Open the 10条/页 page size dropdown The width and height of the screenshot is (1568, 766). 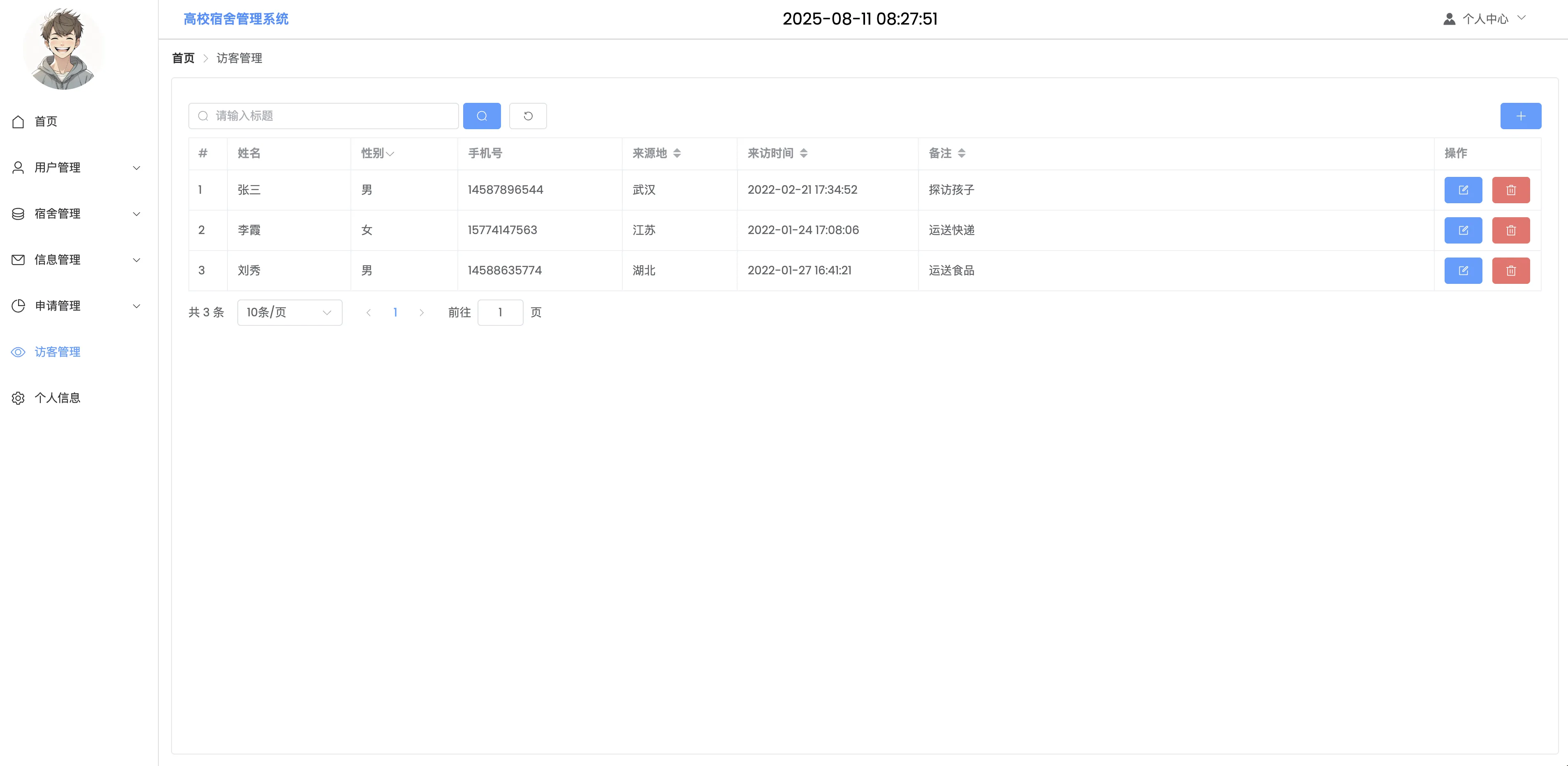pyautogui.click(x=289, y=312)
